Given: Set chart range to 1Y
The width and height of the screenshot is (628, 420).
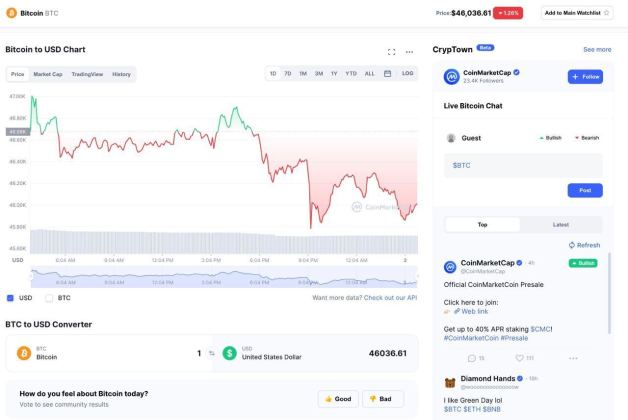Looking at the screenshot, I should click(x=334, y=74).
